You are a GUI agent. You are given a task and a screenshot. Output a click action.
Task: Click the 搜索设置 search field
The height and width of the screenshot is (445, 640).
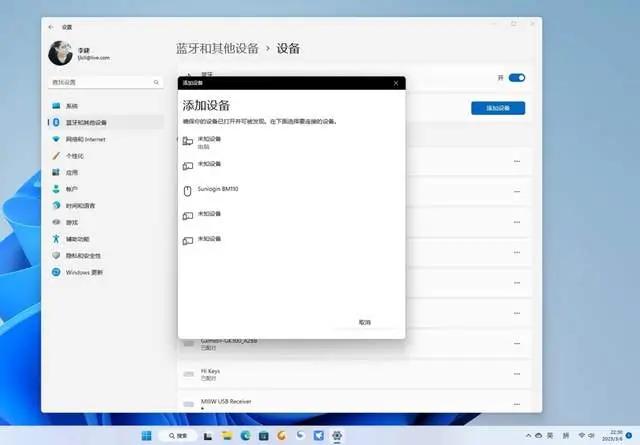(105, 82)
